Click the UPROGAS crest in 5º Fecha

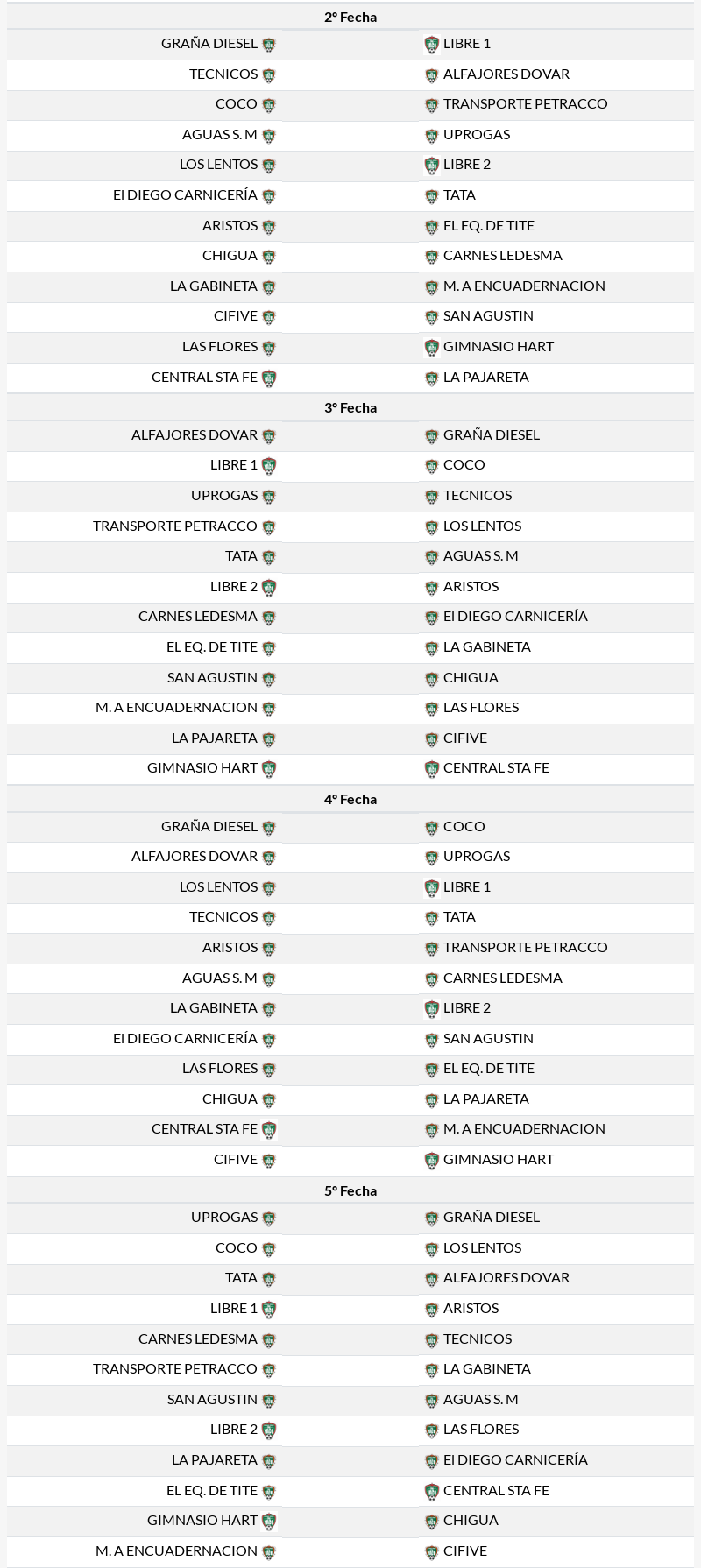[x=269, y=1218]
